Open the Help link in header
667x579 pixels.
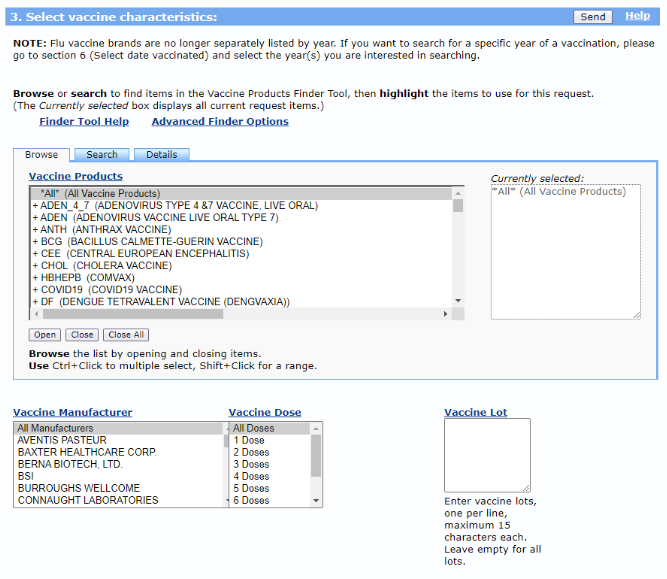[637, 16]
